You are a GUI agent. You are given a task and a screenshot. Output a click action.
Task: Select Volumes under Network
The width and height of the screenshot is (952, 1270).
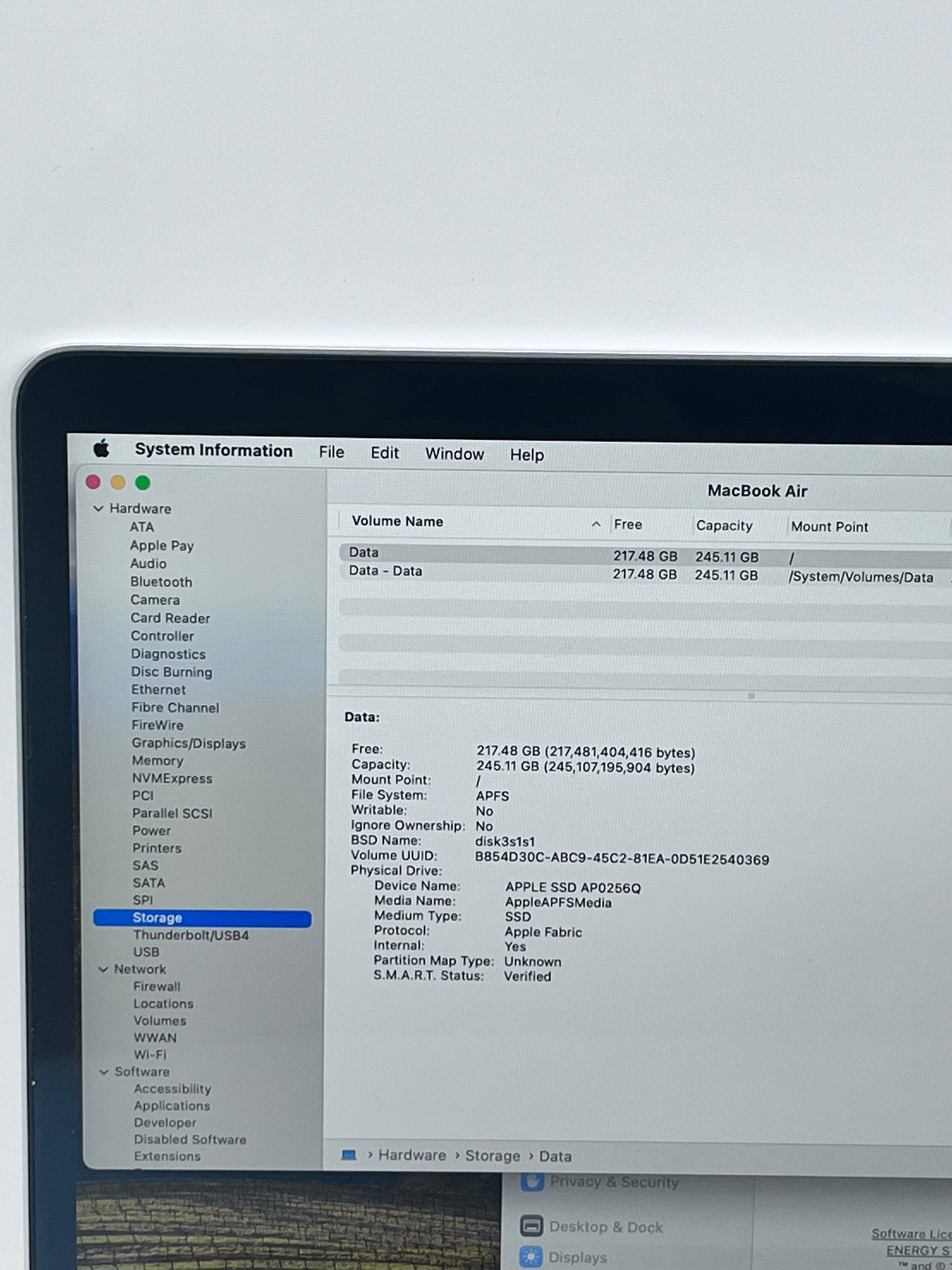(160, 1021)
